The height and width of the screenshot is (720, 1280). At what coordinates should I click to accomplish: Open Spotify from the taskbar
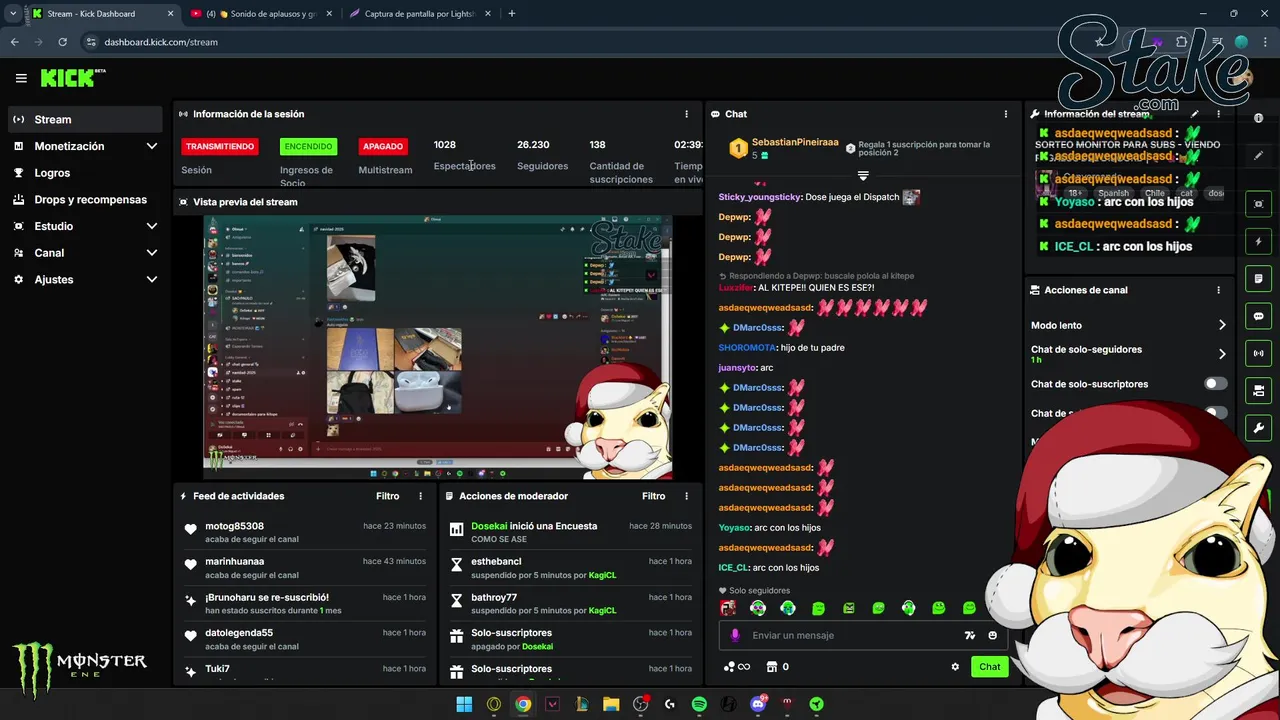point(699,704)
